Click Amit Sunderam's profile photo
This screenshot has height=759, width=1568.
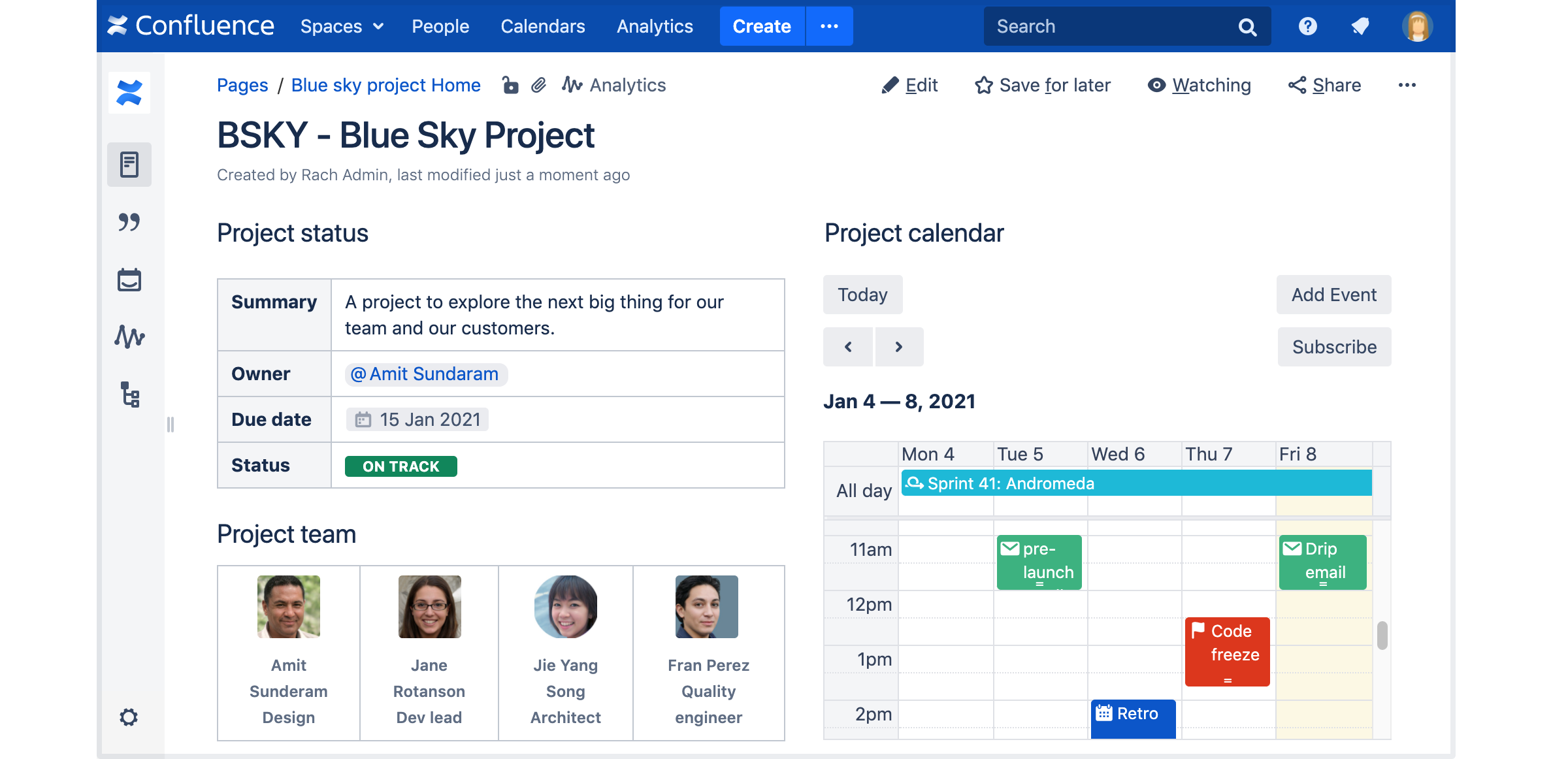click(289, 606)
